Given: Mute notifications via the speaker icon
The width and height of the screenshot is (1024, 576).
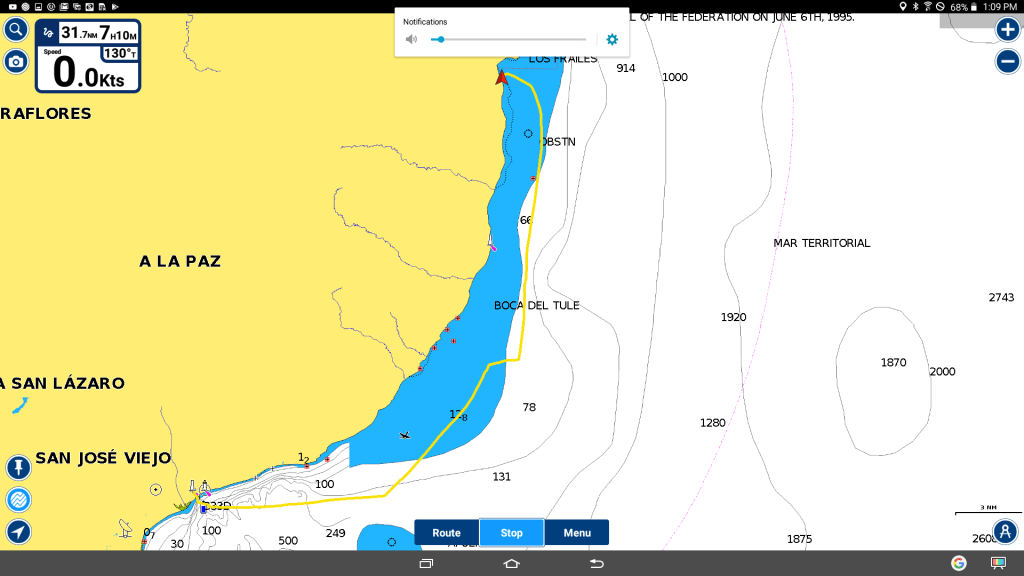Looking at the screenshot, I should (411, 40).
